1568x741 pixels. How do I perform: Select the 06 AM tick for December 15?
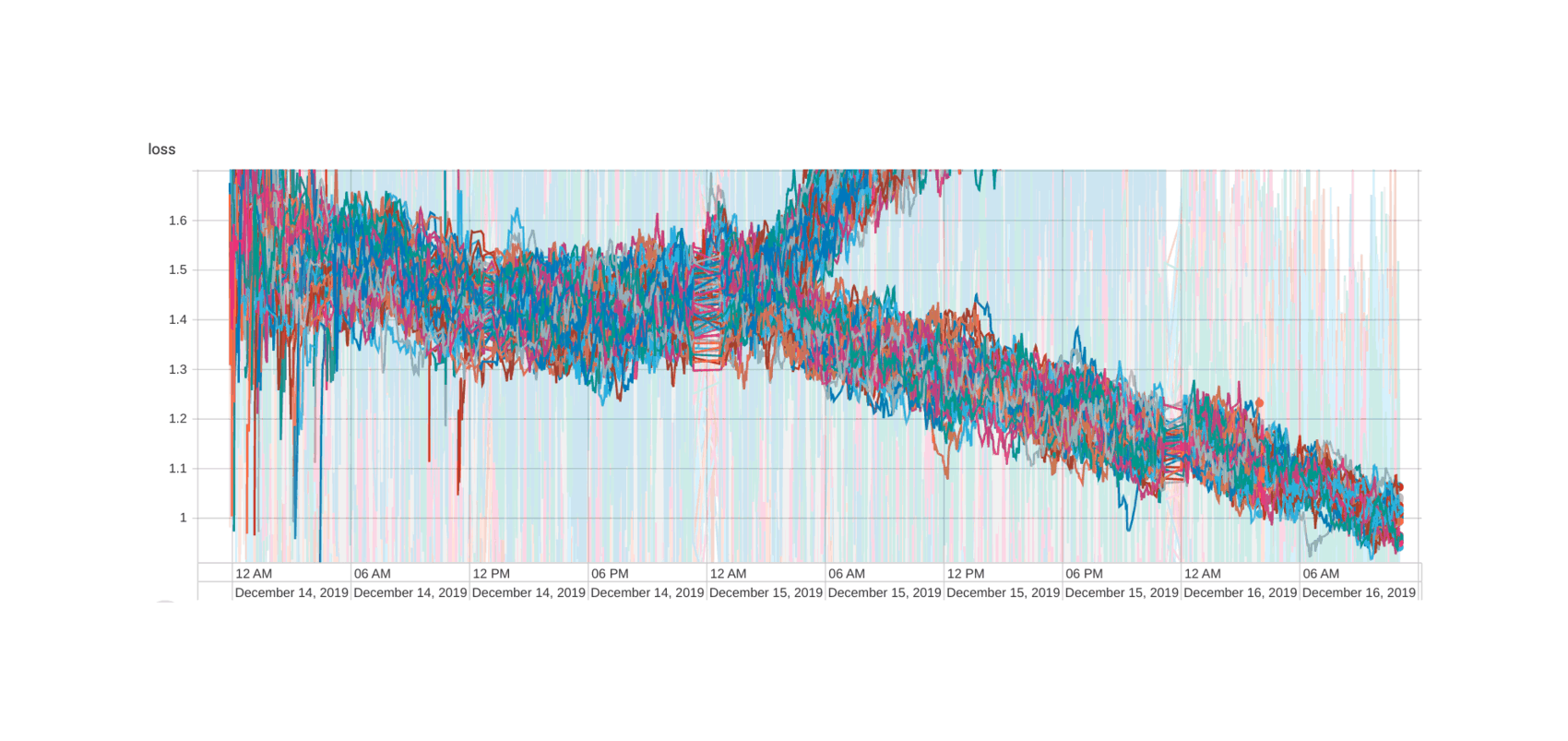coord(847,574)
